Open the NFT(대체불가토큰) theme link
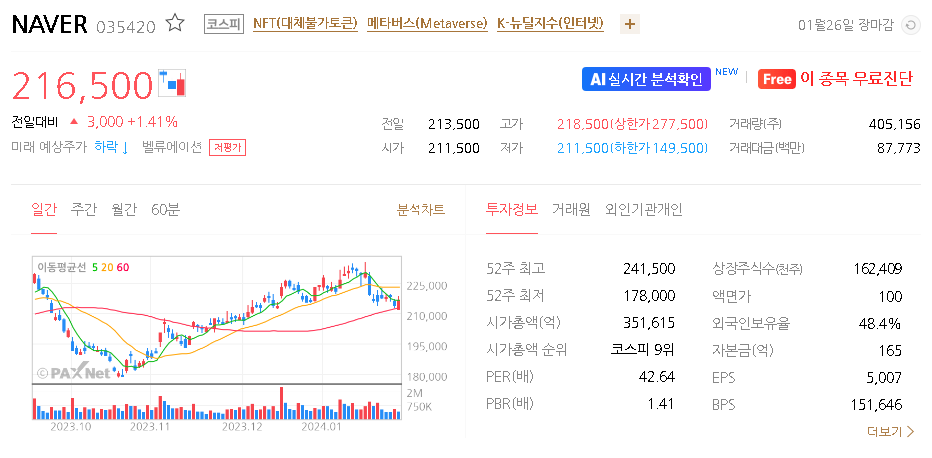The width and height of the screenshot is (932, 458). pos(305,24)
